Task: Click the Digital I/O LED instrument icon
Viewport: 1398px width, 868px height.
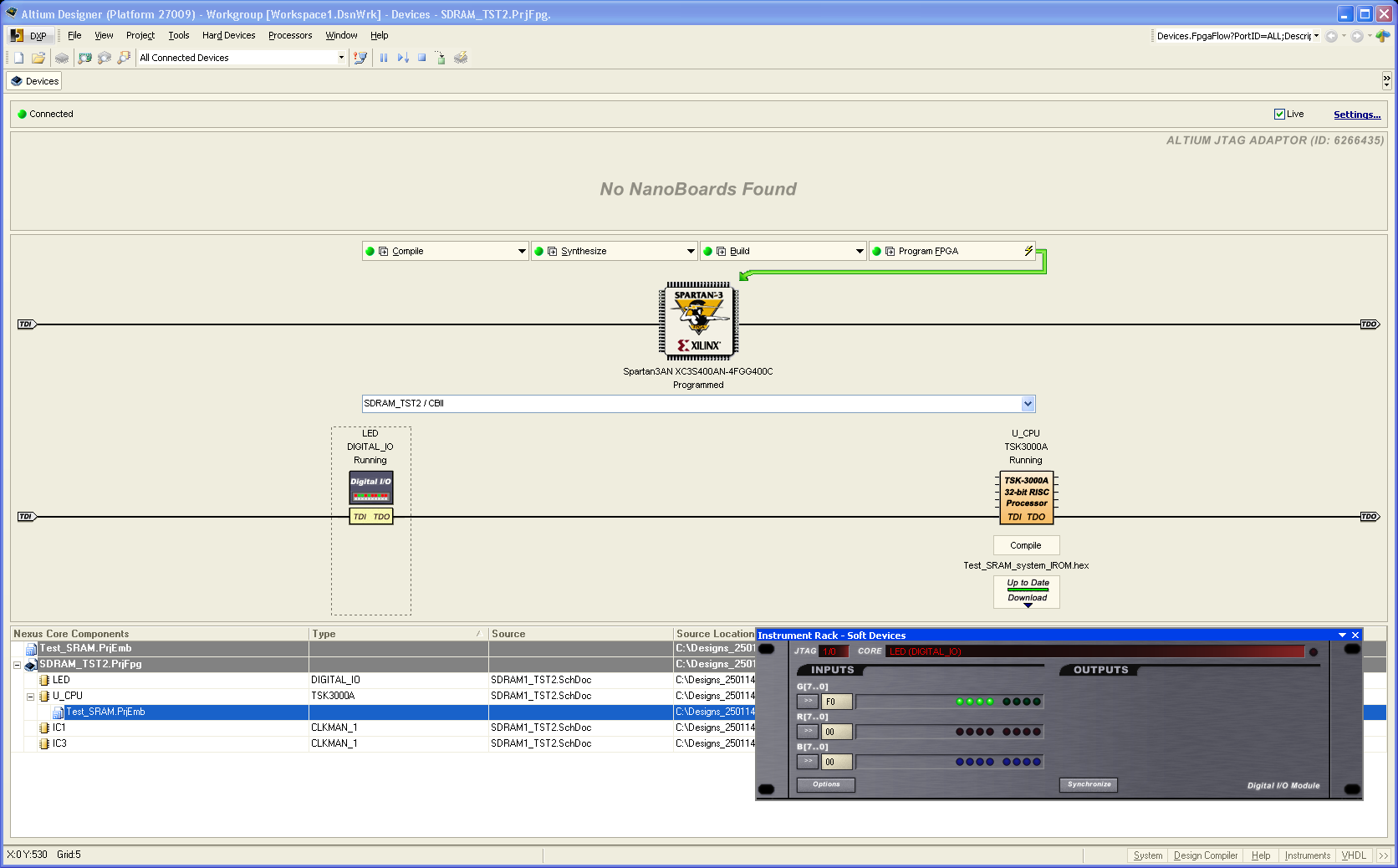Action: (370, 488)
